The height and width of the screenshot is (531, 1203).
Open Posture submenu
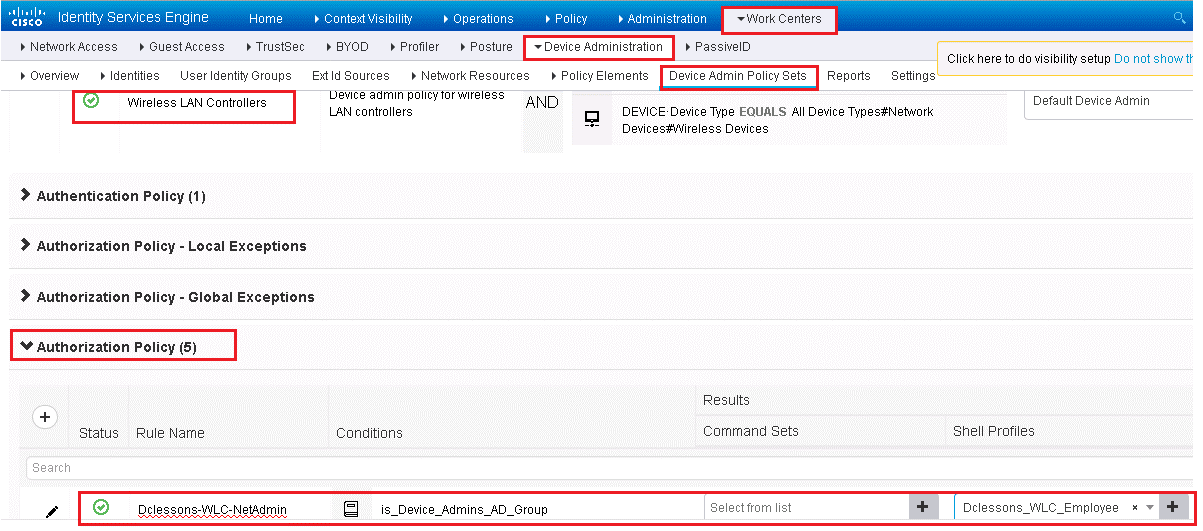486,47
